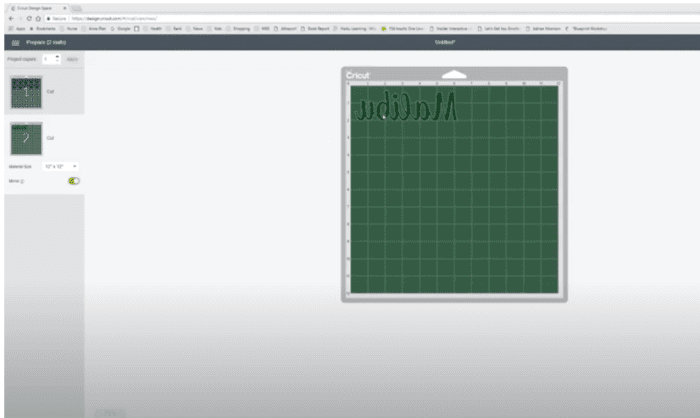
Task: Open the Apps bookmarks shortcut
Action: tap(17, 29)
